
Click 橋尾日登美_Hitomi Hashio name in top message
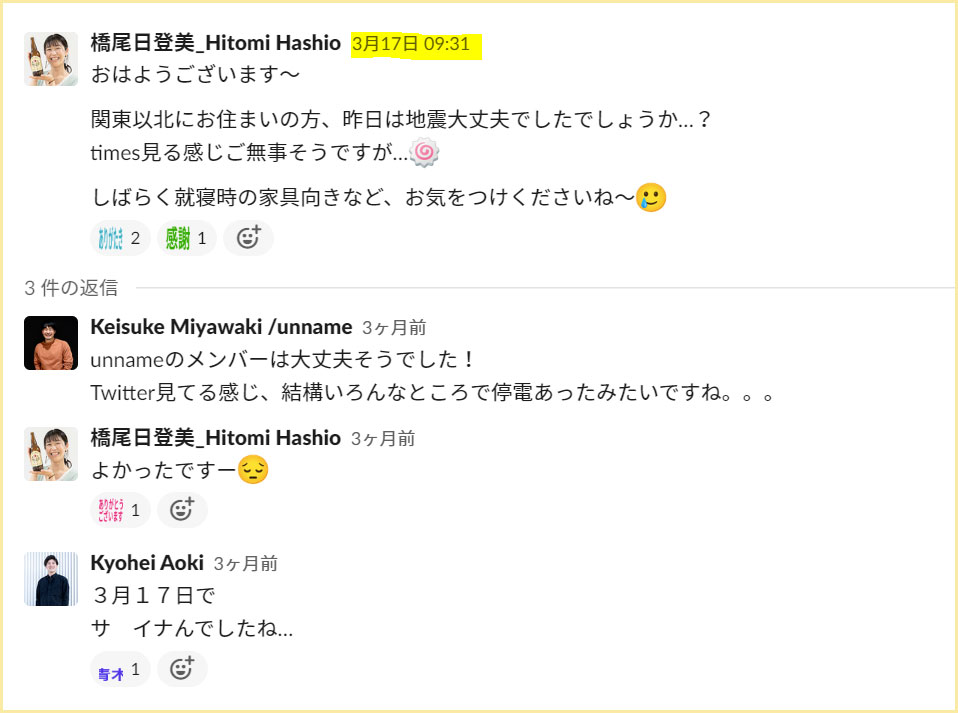pos(216,43)
